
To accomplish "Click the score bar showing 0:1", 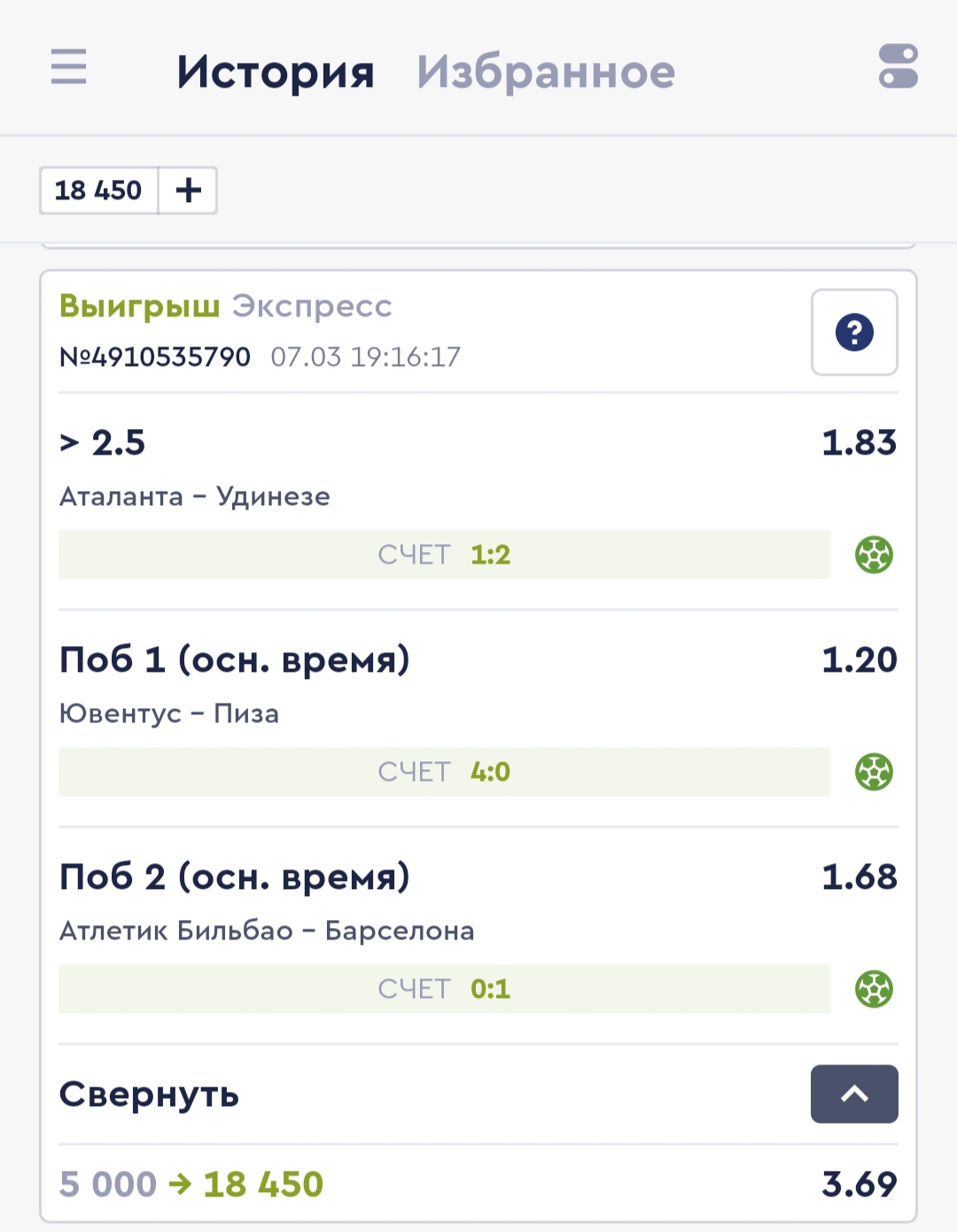I will pyautogui.click(x=444, y=989).
